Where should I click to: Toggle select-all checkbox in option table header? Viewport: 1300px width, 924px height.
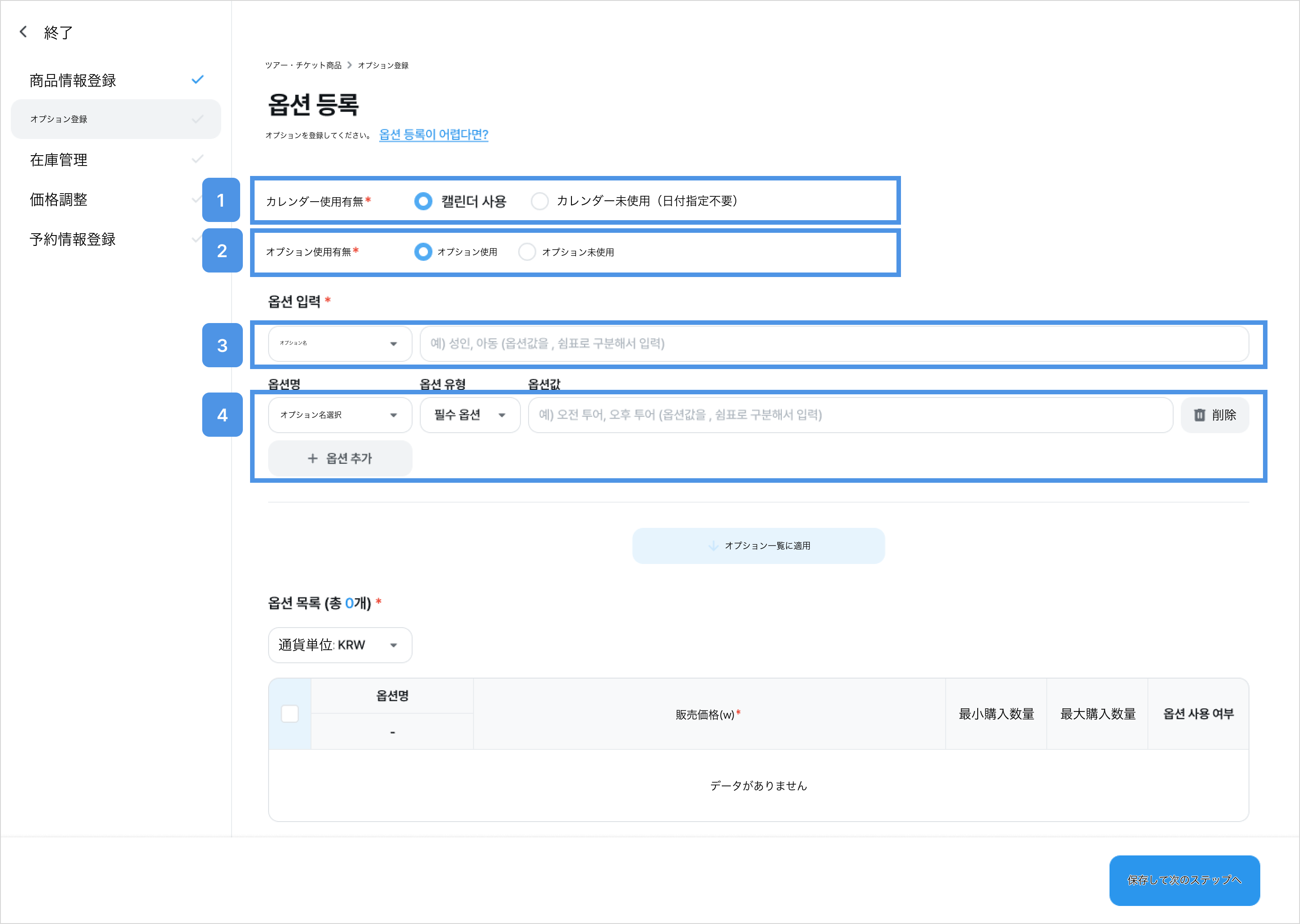point(290,713)
